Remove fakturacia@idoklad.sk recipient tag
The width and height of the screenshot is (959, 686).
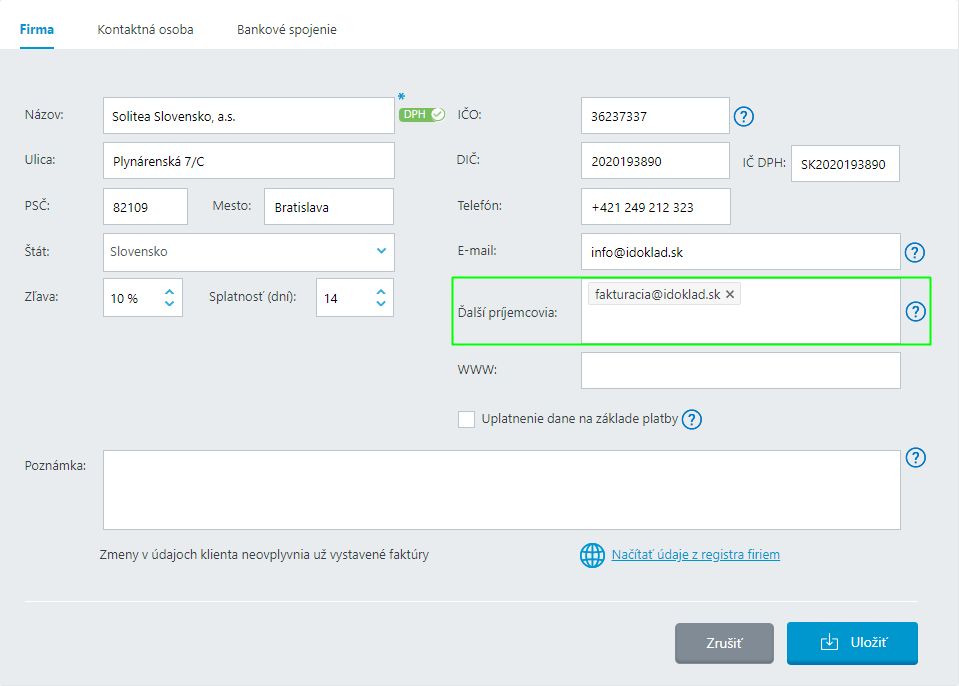730,294
